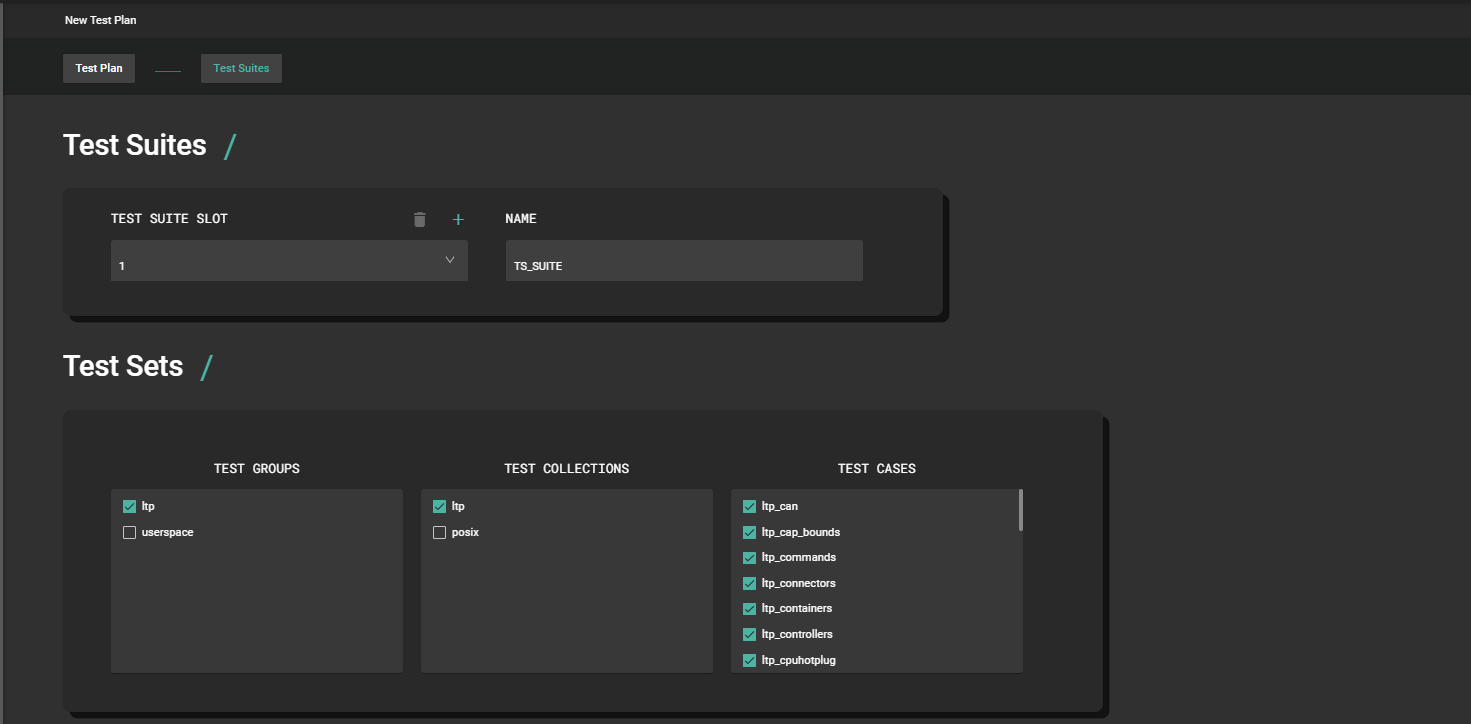Uncheck the ltp_containers test case
Viewport: 1471px width, 724px height.
click(x=749, y=609)
